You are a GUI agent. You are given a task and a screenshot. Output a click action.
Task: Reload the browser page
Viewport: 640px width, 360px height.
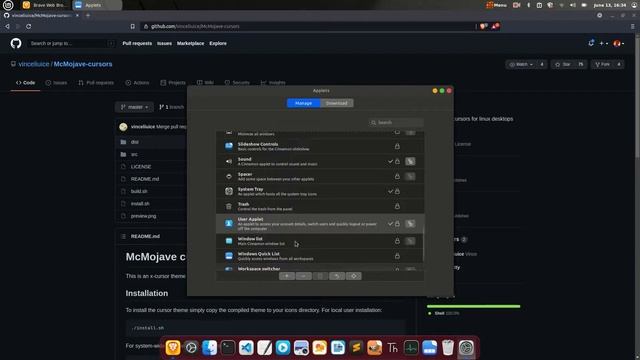tap(29, 26)
